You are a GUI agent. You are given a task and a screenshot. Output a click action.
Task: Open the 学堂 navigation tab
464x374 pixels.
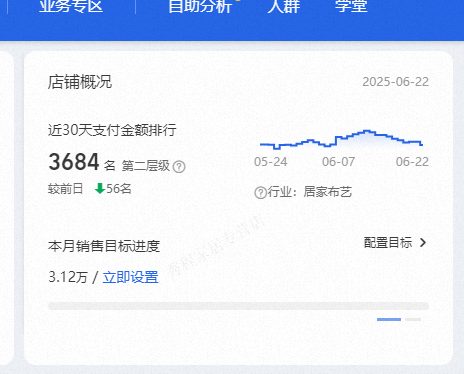click(351, 6)
